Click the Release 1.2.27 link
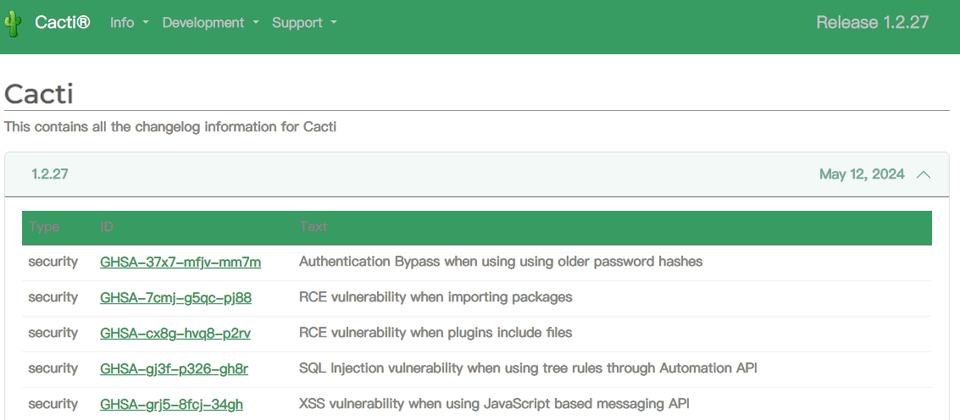This screenshot has width=960, height=420. [872, 23]
